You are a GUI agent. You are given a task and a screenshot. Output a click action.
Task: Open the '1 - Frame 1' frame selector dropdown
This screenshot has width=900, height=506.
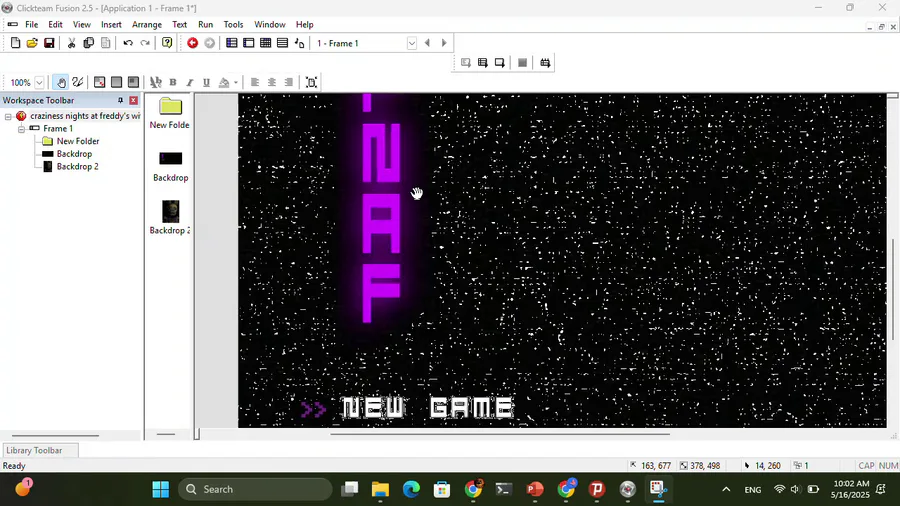[412, 43]
